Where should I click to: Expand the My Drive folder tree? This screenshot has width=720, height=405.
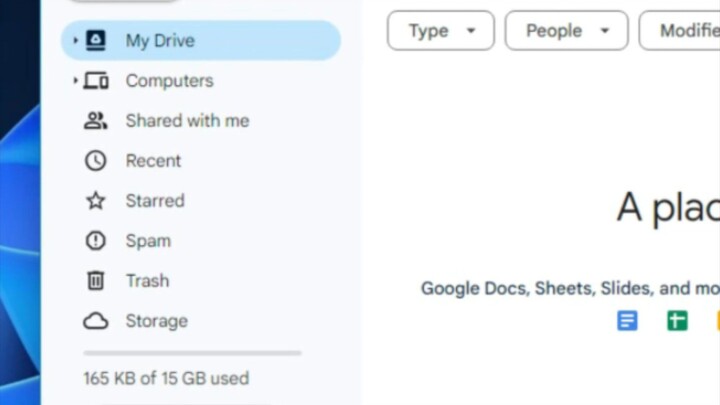pos(75,40)
